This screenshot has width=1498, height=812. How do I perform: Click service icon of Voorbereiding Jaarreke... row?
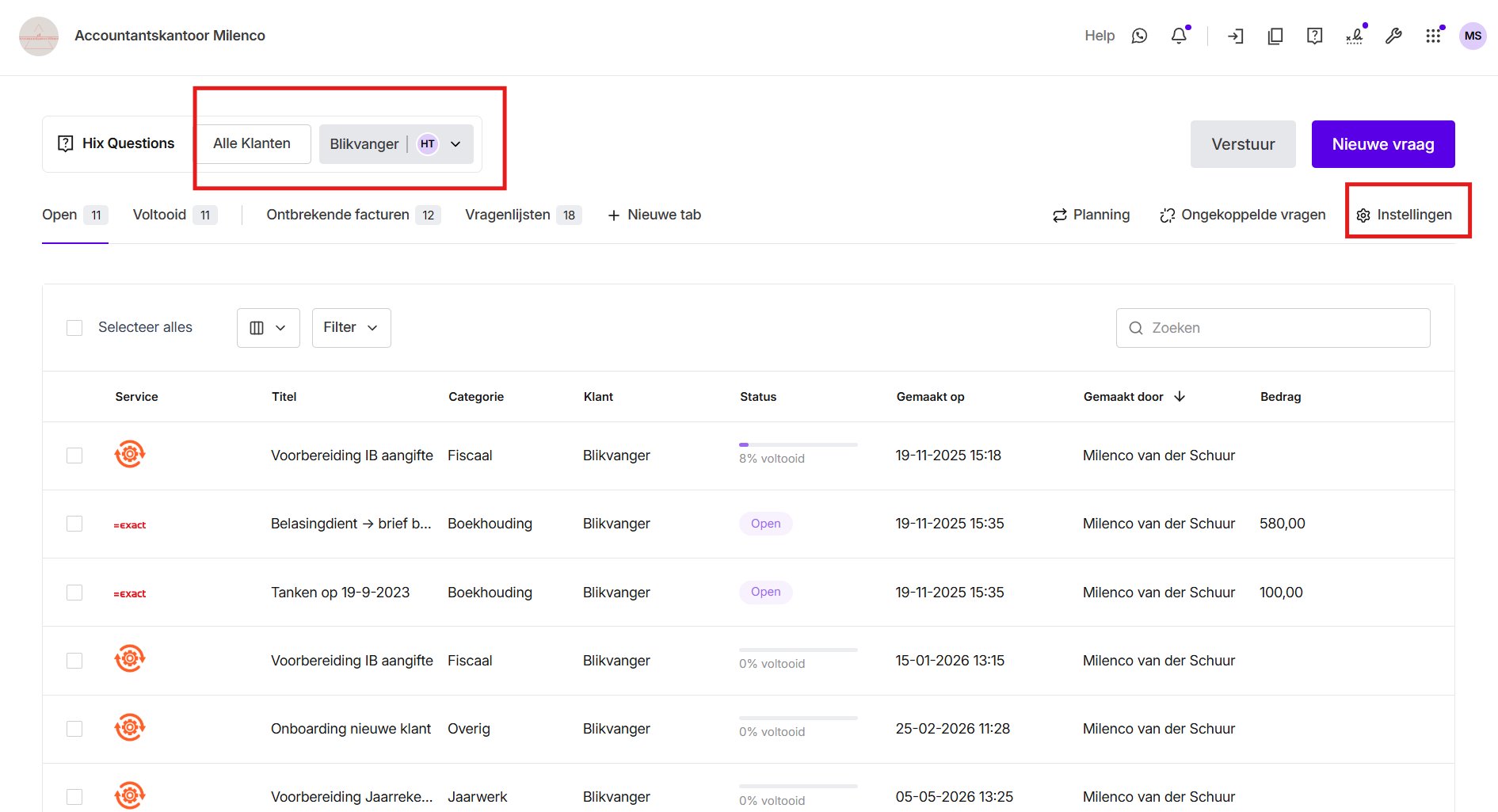(x=130, y=795)
